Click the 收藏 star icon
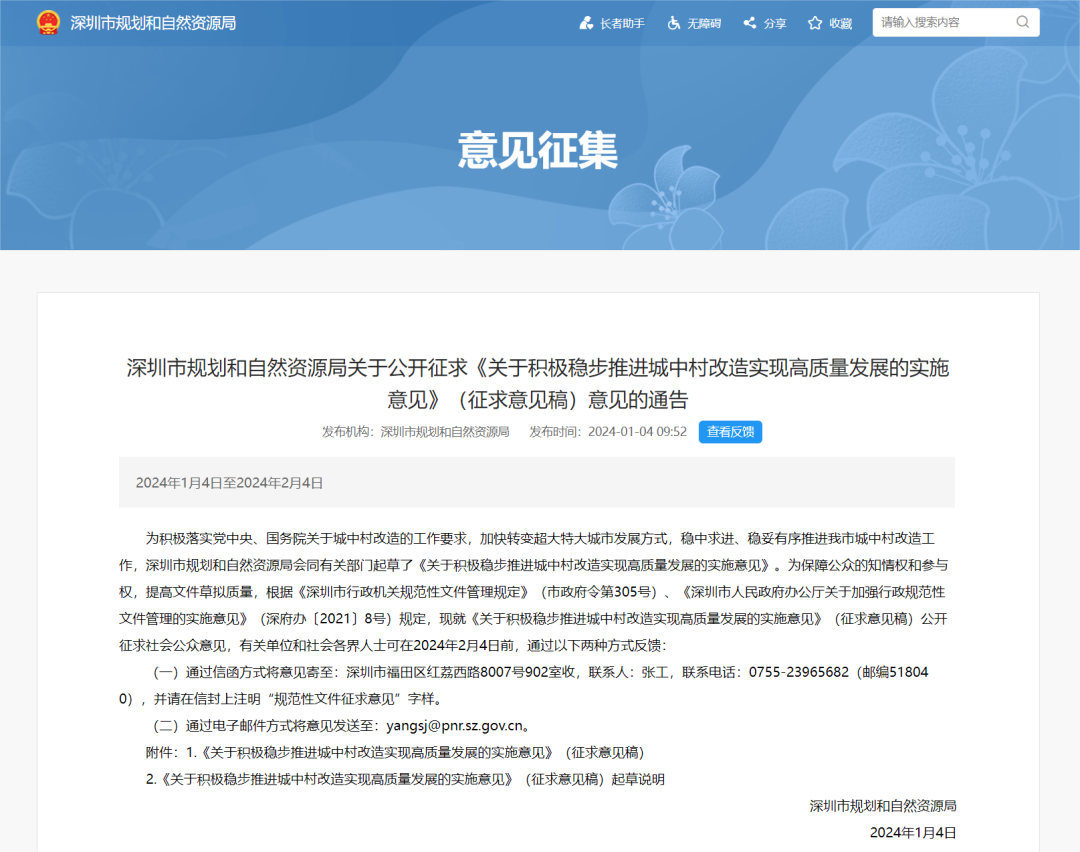1080x852 pixels. (815, 23)
